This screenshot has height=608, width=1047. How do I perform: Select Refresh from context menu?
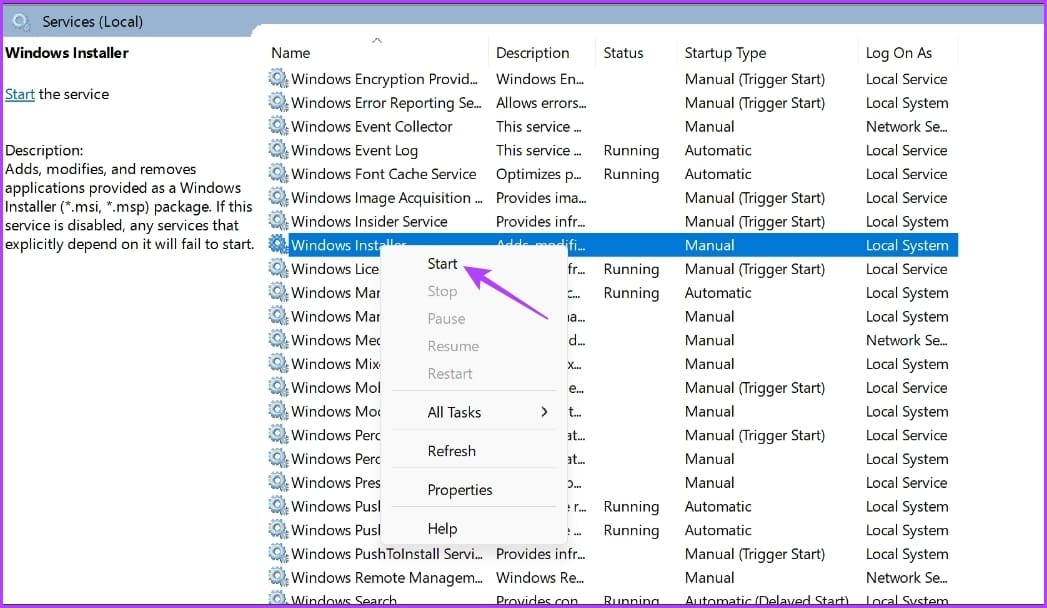(x=451, y=450)
